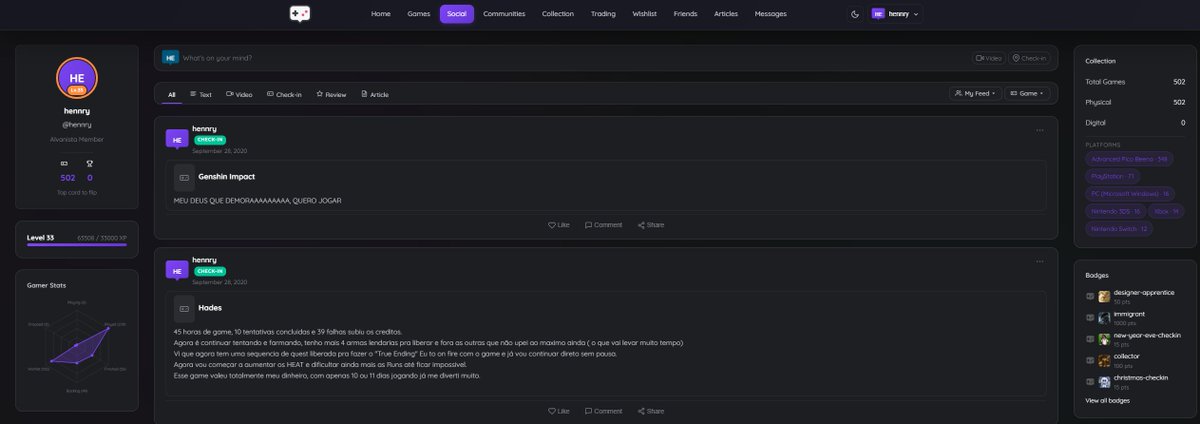1200x424 pixels.
Task: Open the Genshin Impact game title
Action: 227,176
